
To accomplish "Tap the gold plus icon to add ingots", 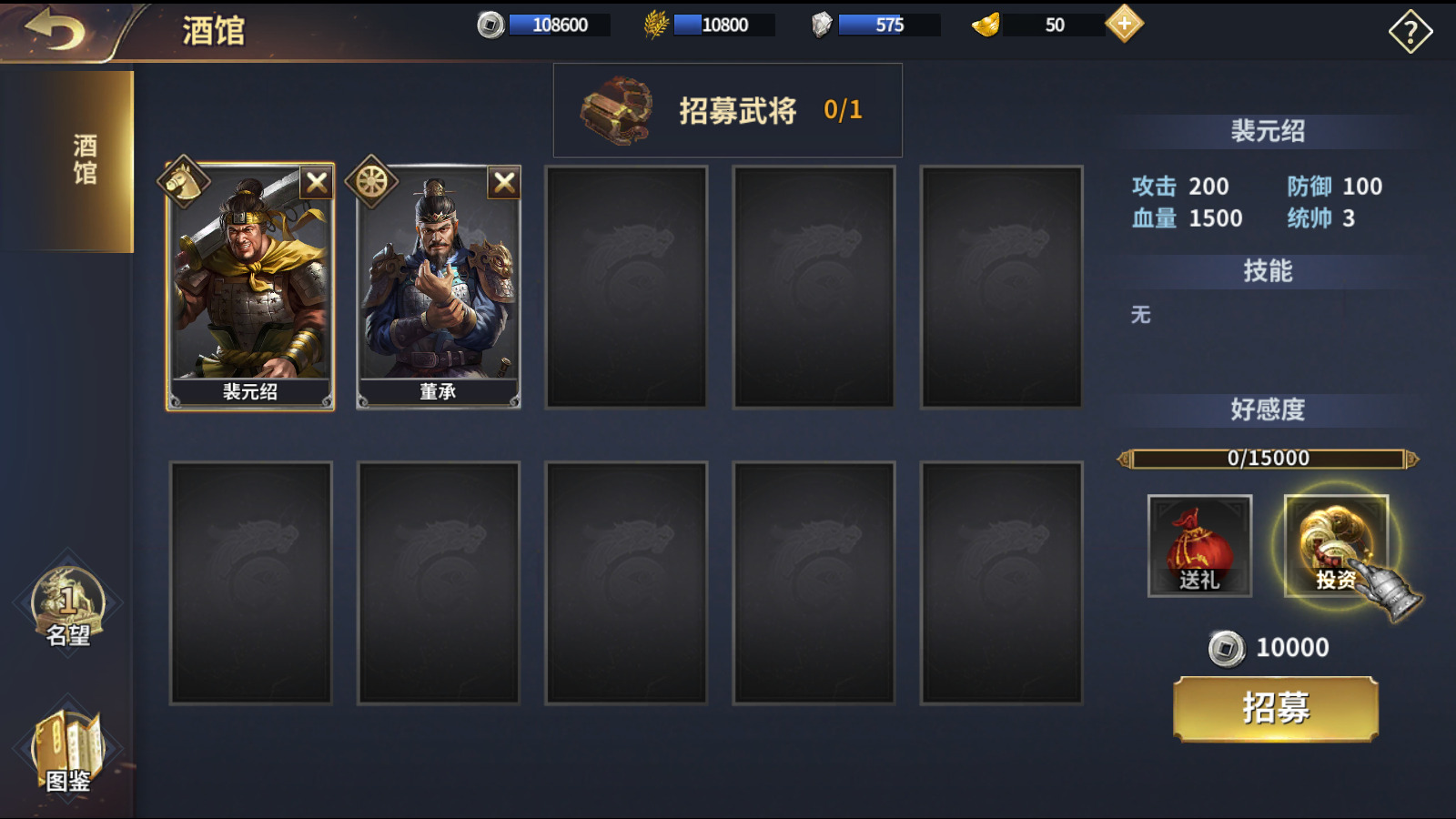I will (1124, 24).
